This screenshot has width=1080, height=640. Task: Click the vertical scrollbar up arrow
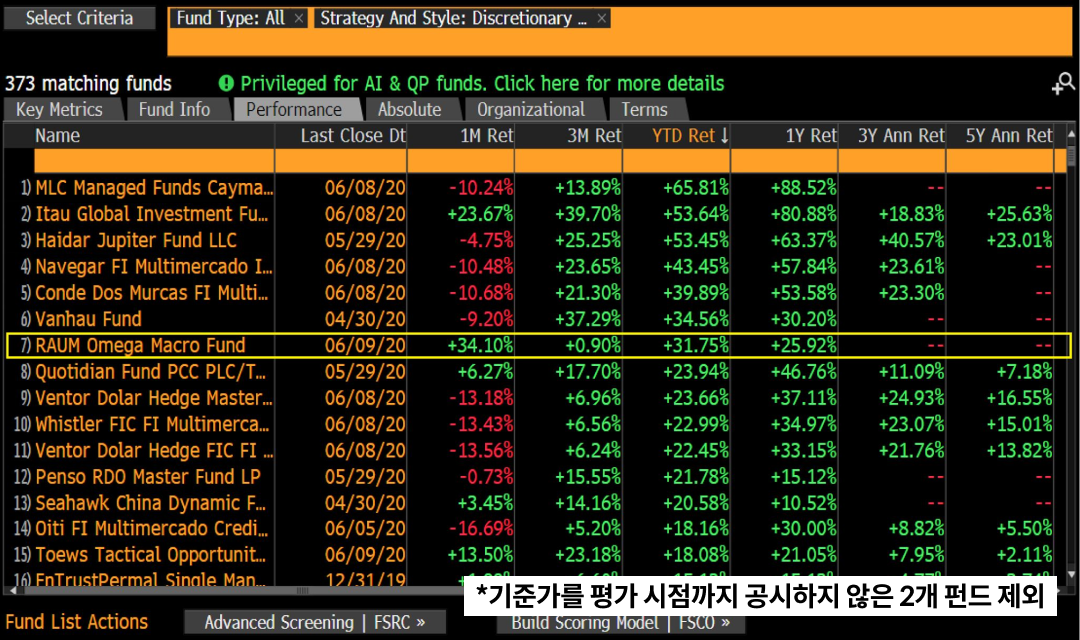click(x=1071, y=133)
